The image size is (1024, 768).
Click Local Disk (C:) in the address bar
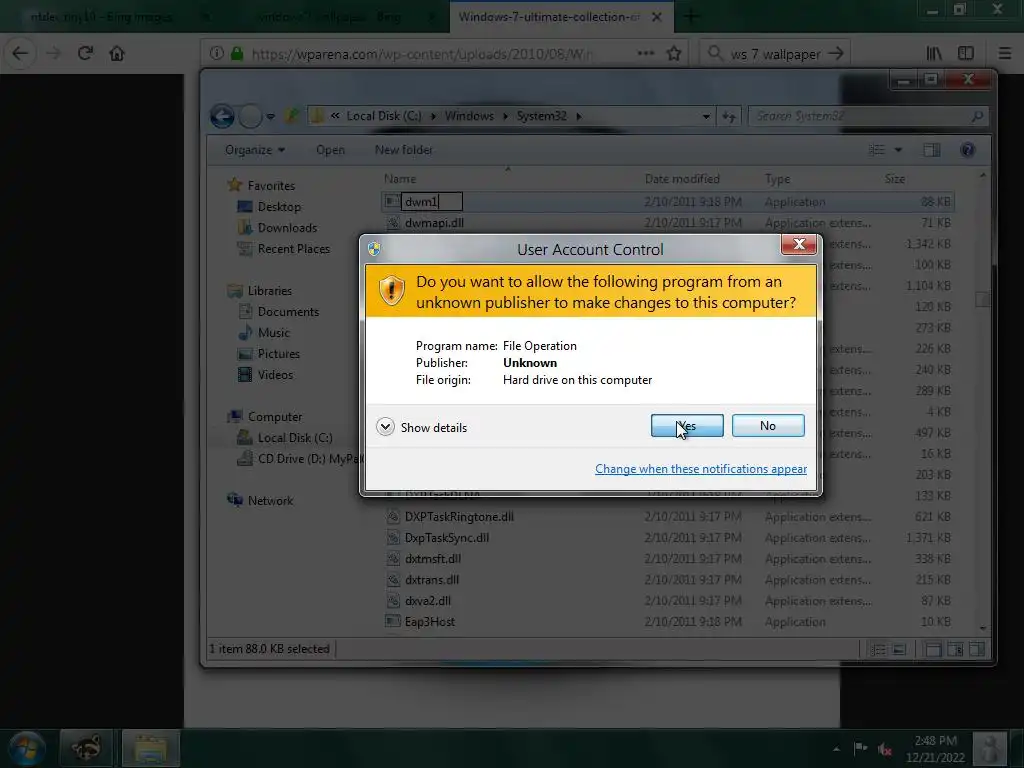[383, 116]
